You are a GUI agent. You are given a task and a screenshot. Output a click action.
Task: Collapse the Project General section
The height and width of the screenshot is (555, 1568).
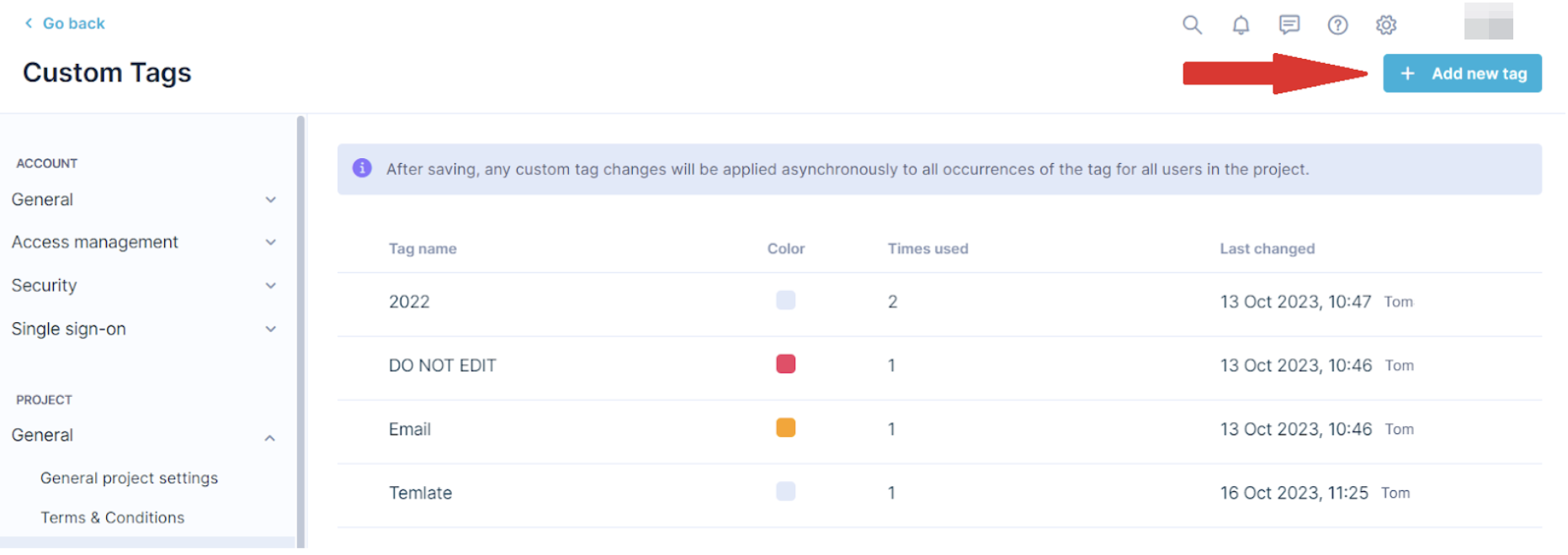(270, 437)
